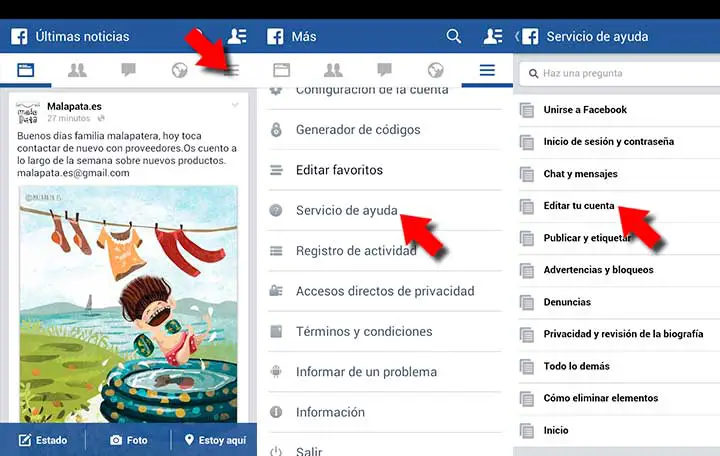
Task: Open Editar favoritos menu entry
Action: pyautogui.click(x=385, y=170)
